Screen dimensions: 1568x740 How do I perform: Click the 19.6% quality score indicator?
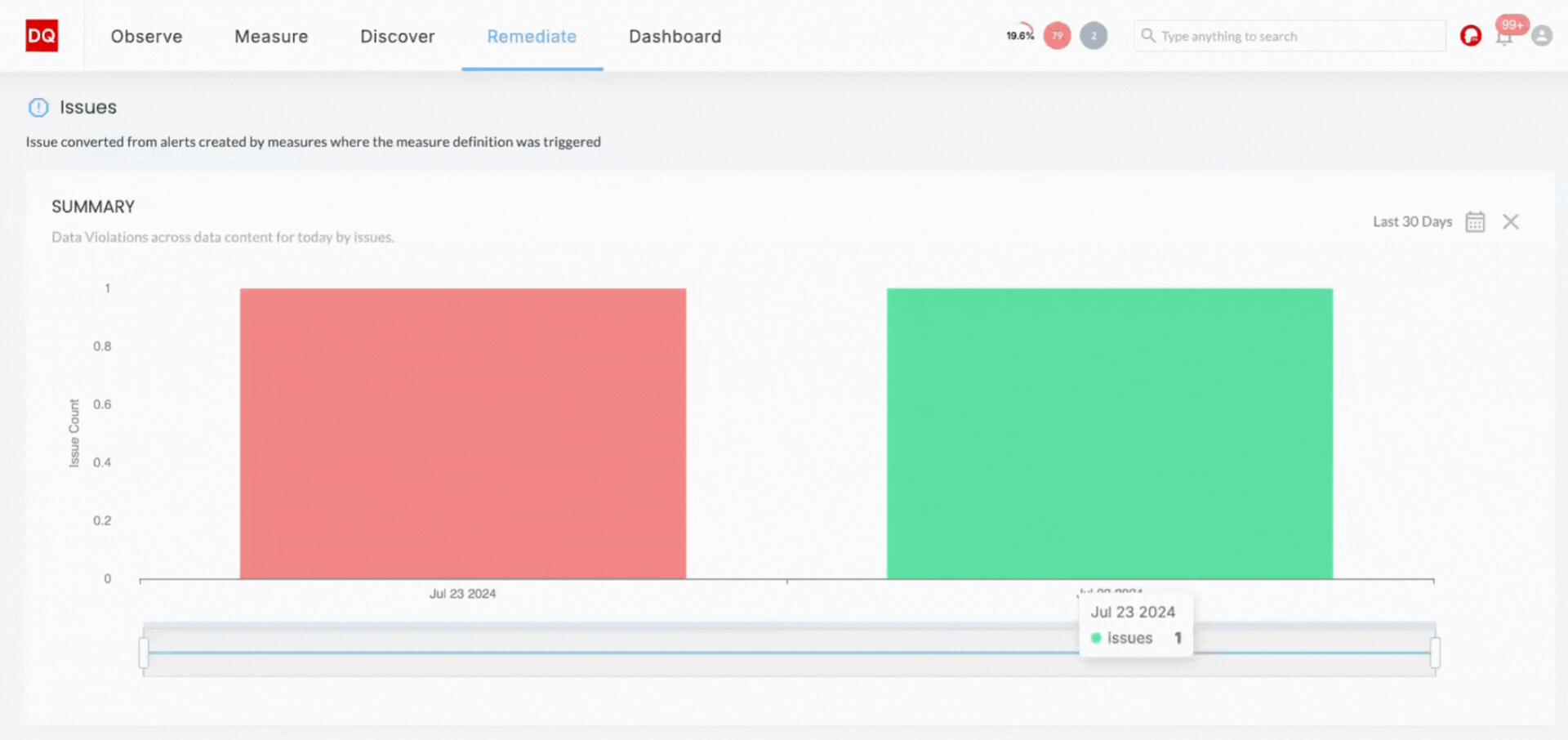1018,35
